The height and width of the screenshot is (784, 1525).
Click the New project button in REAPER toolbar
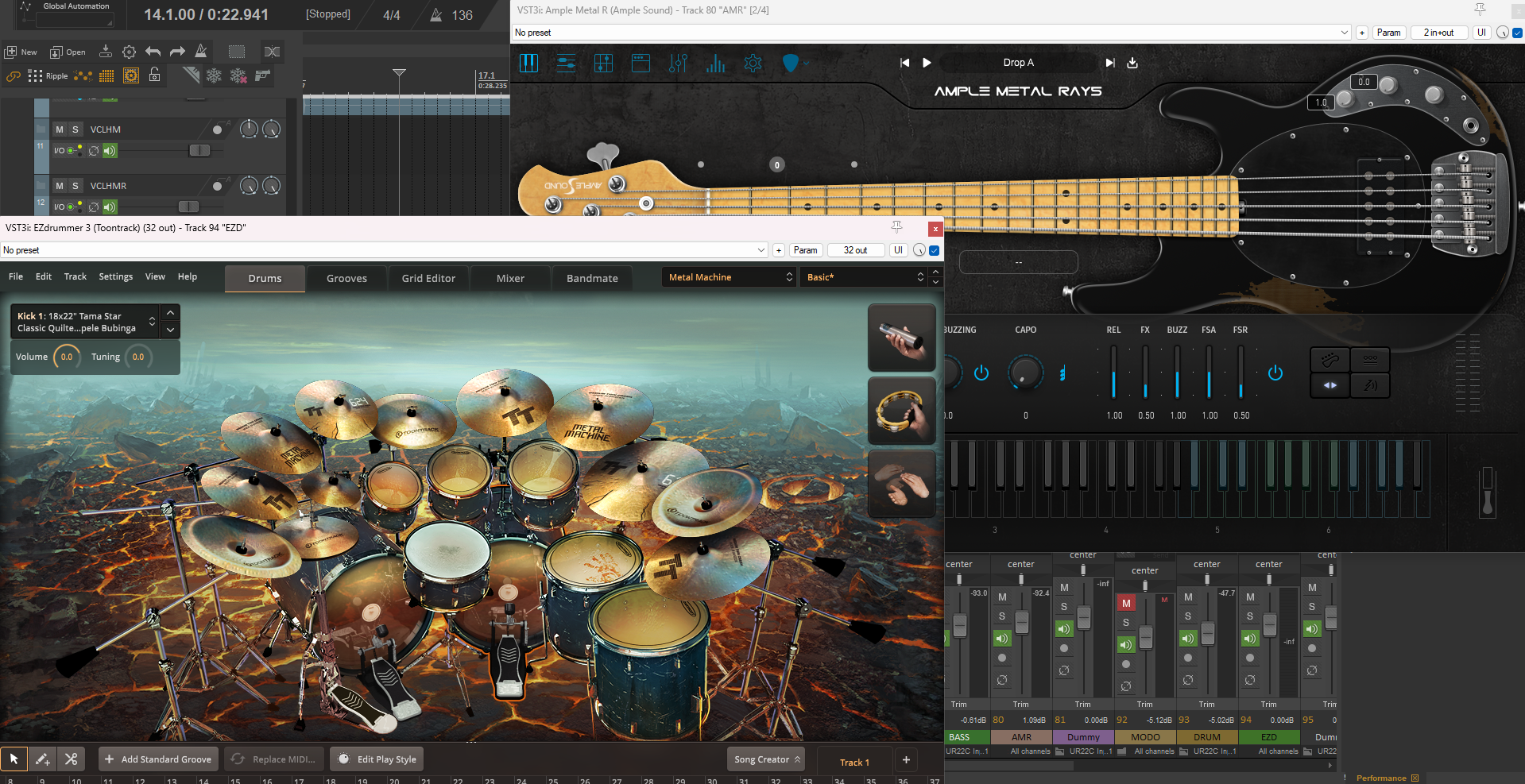tap(21, 52)
